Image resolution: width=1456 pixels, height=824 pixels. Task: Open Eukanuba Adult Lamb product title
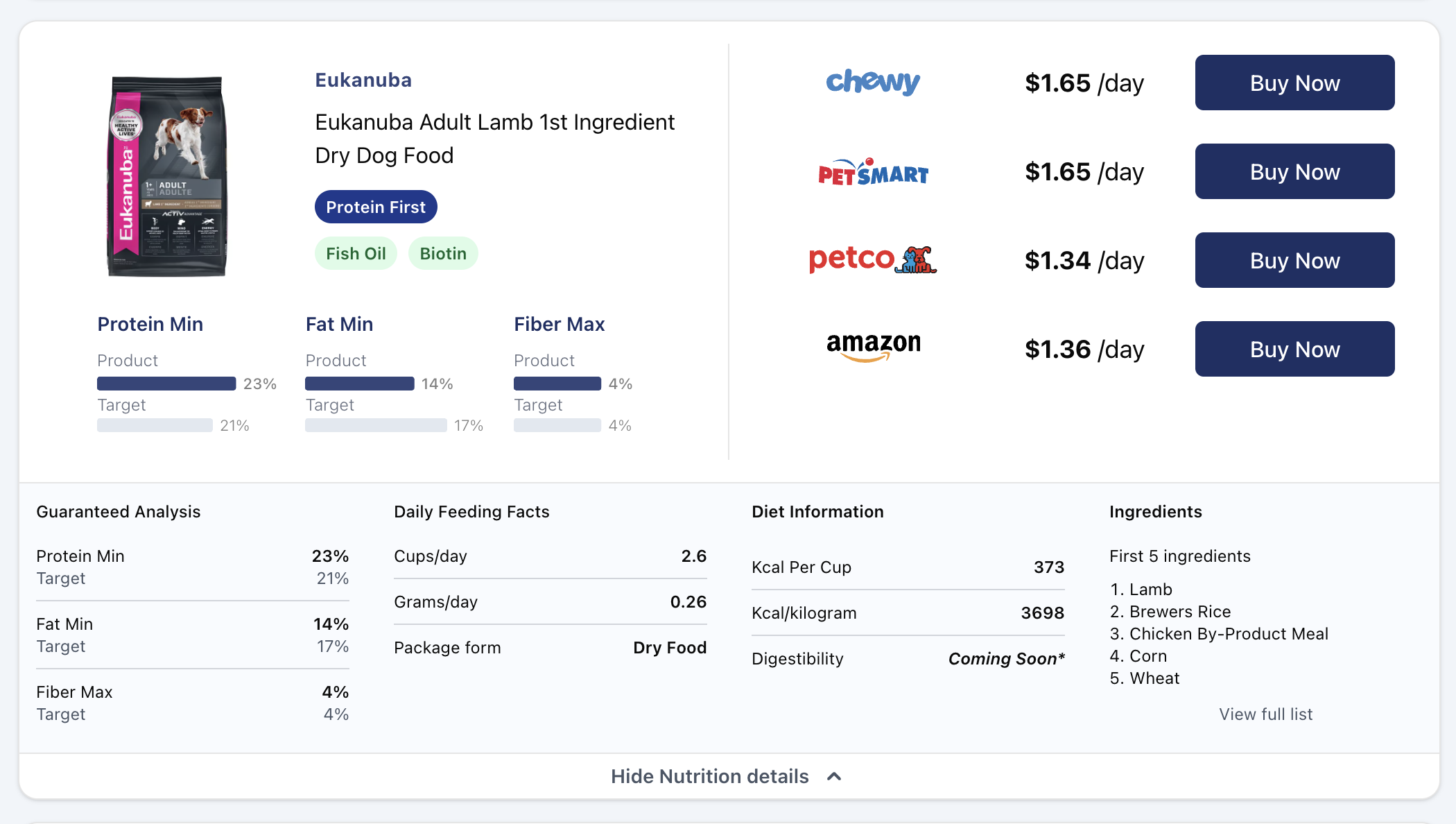tap(494, 138)
